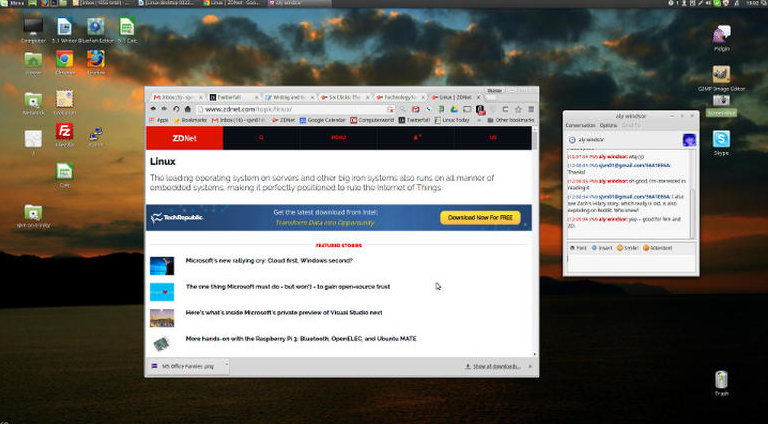Switch to the Inbox Gmail tab
The height and width of the screenshot is (424, 768).
[177, 97]
